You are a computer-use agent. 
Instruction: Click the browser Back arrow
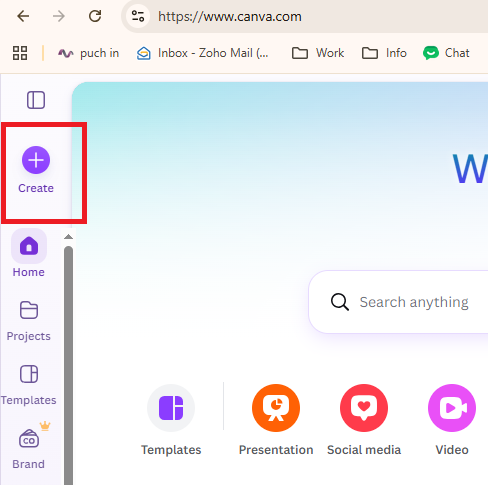click(23, 16)
